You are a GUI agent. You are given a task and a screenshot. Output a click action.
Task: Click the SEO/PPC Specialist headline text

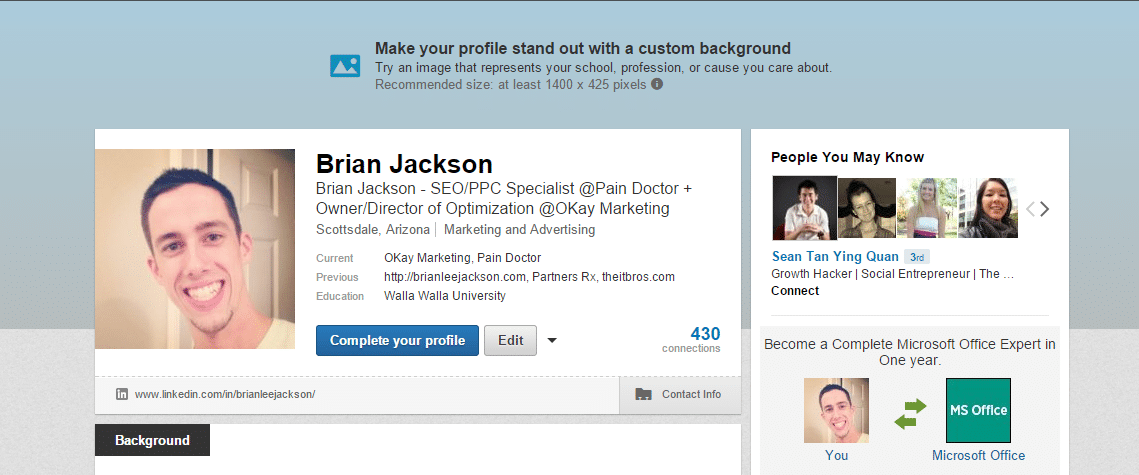pyautogui.click(x=504, y=198)
